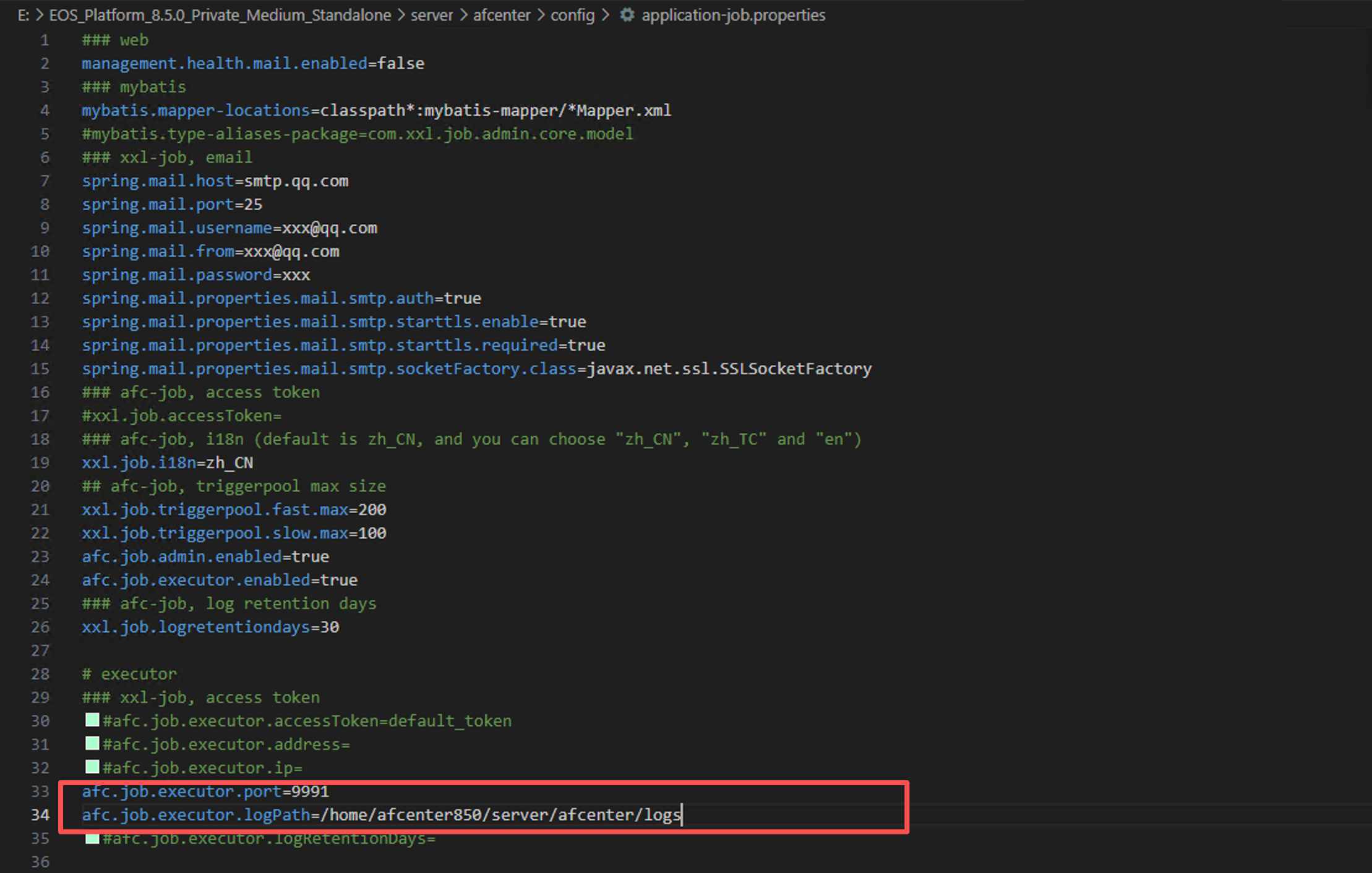Open the afcenter breadcrumb segment
This screenshot has height=873, width=1372.
coord(502,15)
